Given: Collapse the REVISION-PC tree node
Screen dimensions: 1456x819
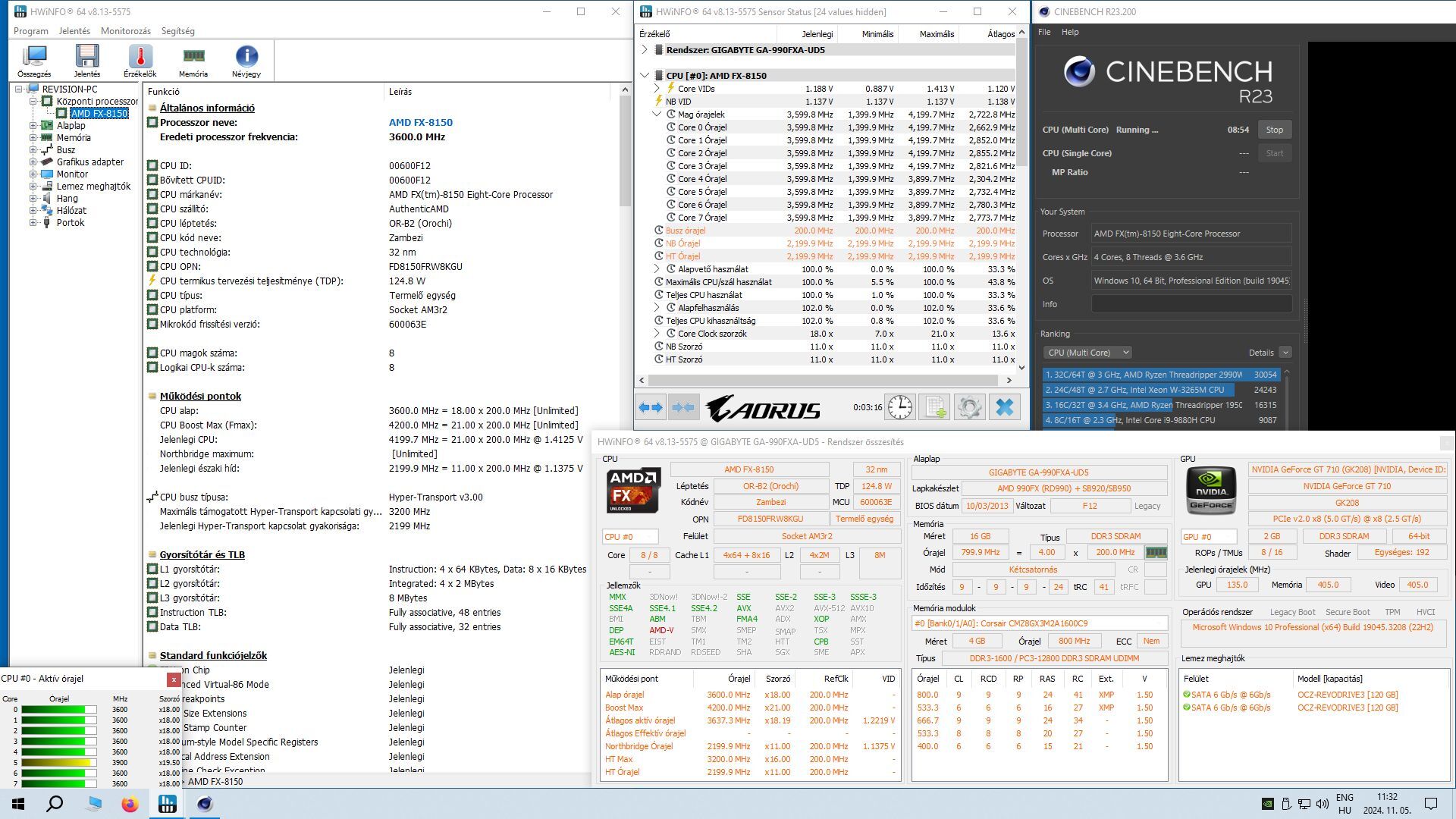Looking at the screenshot, I should (x=19, y=89).
